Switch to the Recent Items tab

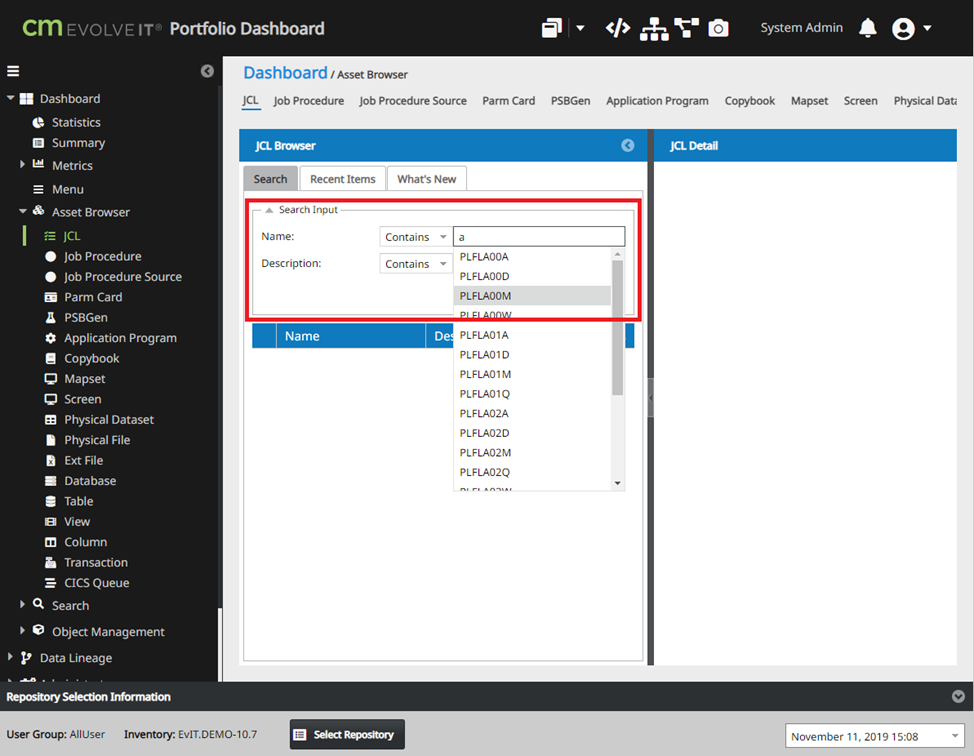coord(343,179)
